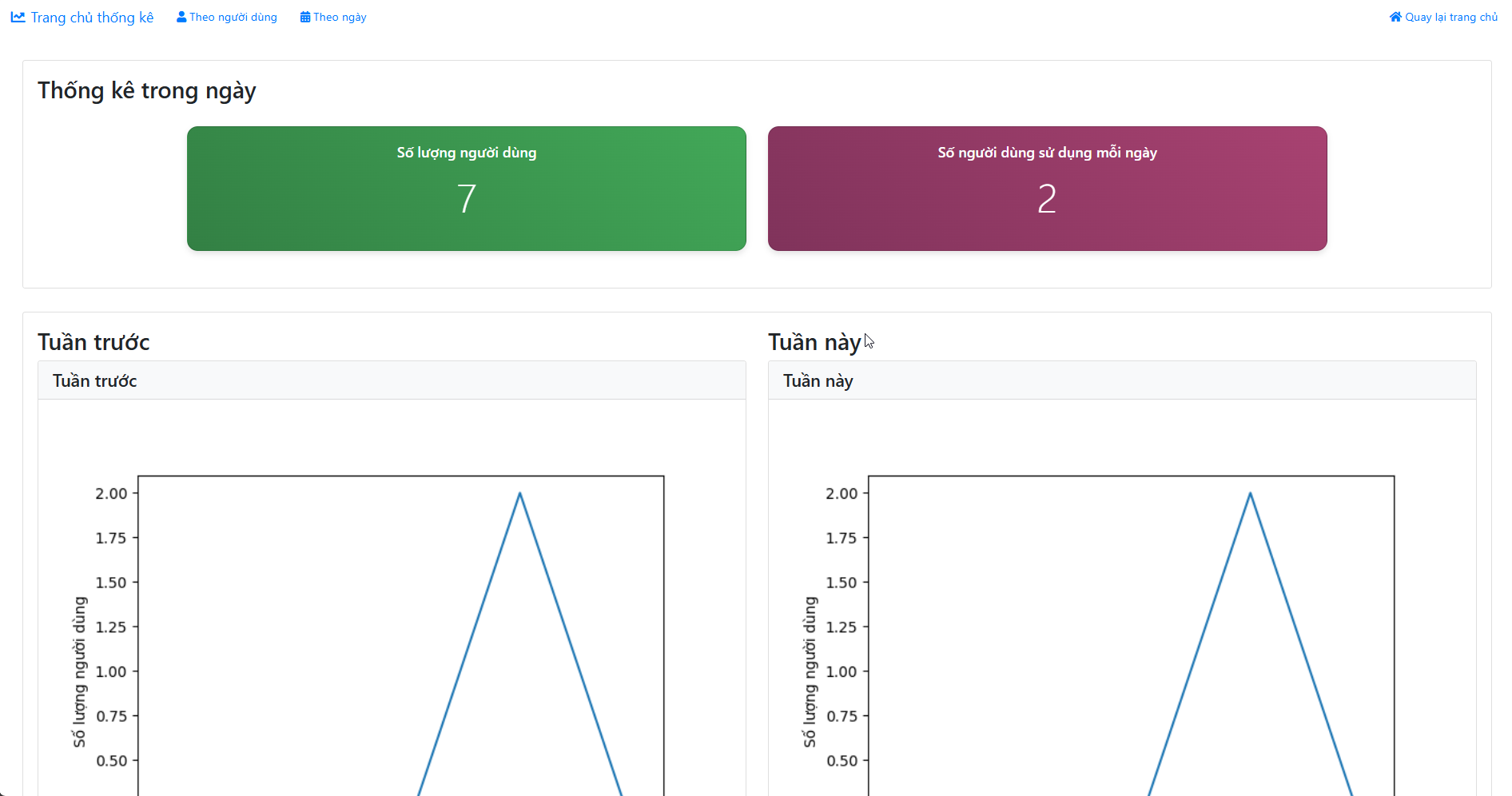Click the 1.00 axis label in Tuần này chart
Viewport: 1512px width, 796px height.
(x=842, y=672)
